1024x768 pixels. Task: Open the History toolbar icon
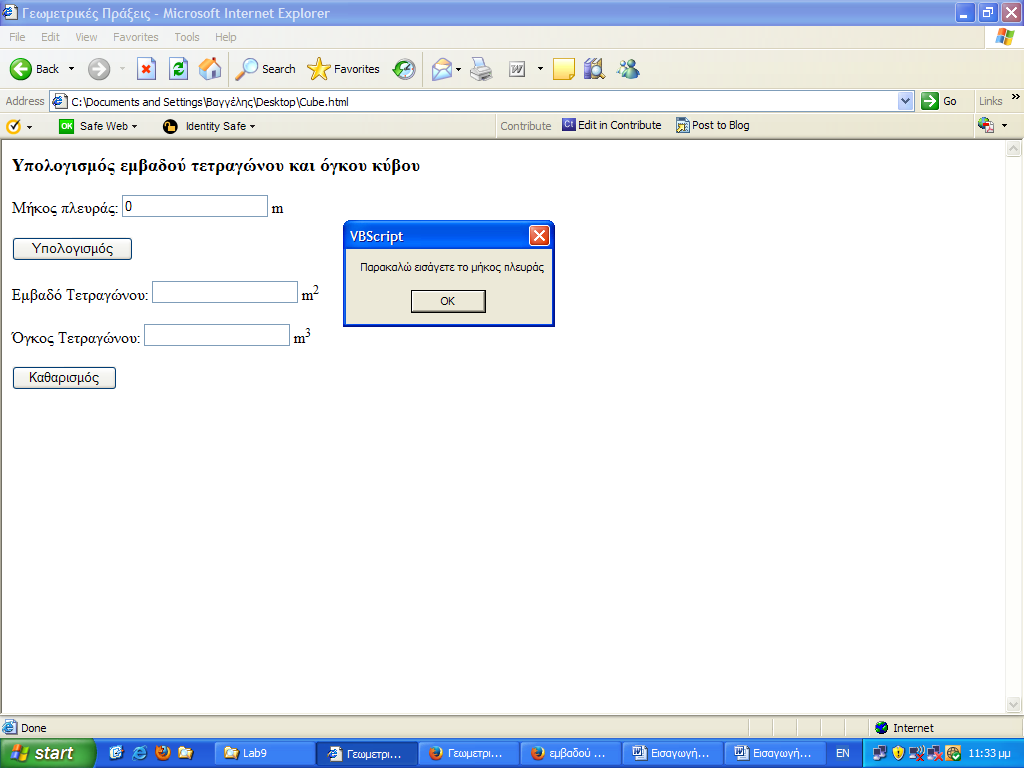[404, 69]
